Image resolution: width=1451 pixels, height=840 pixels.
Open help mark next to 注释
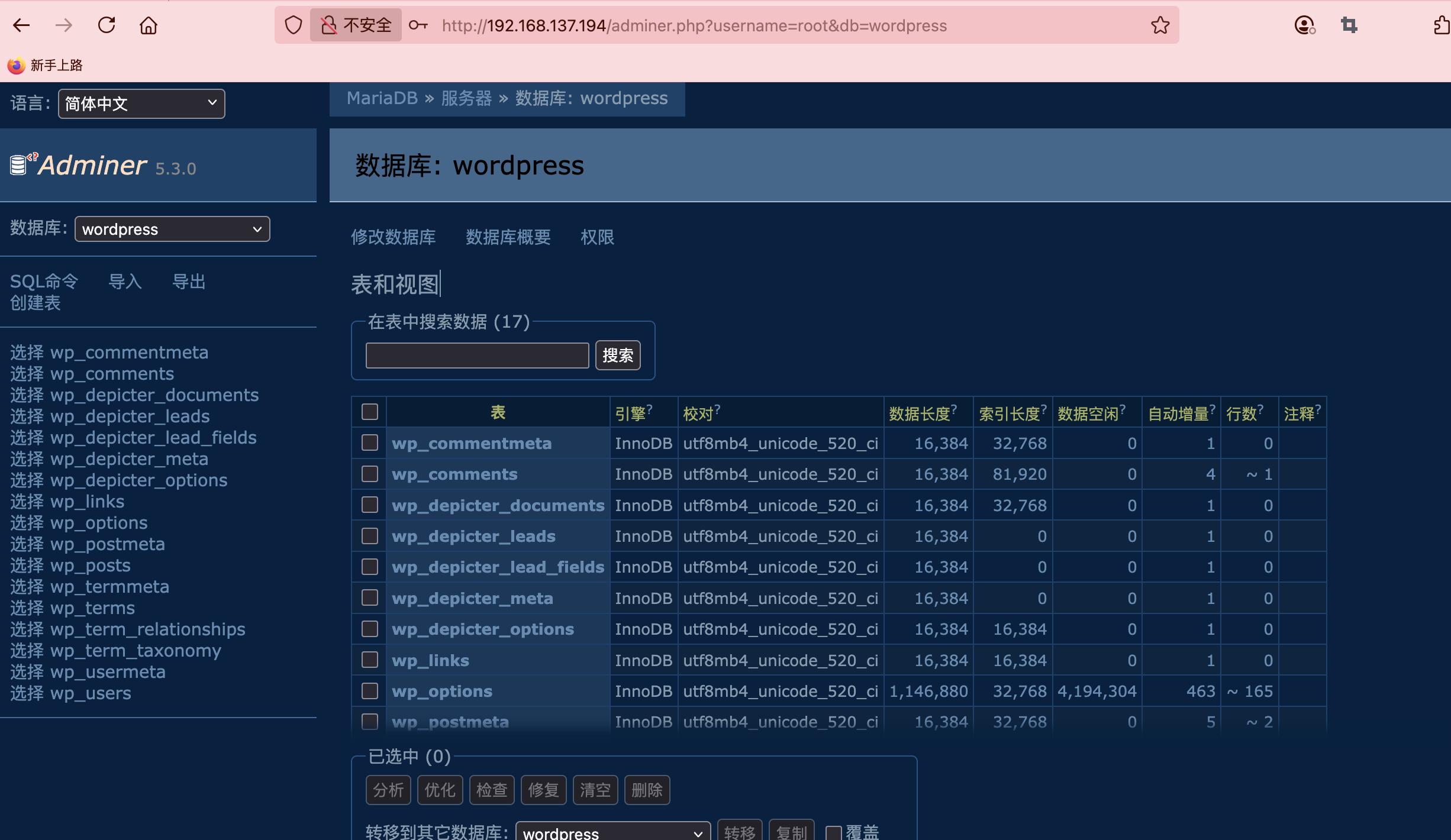tap(1318, 409)
